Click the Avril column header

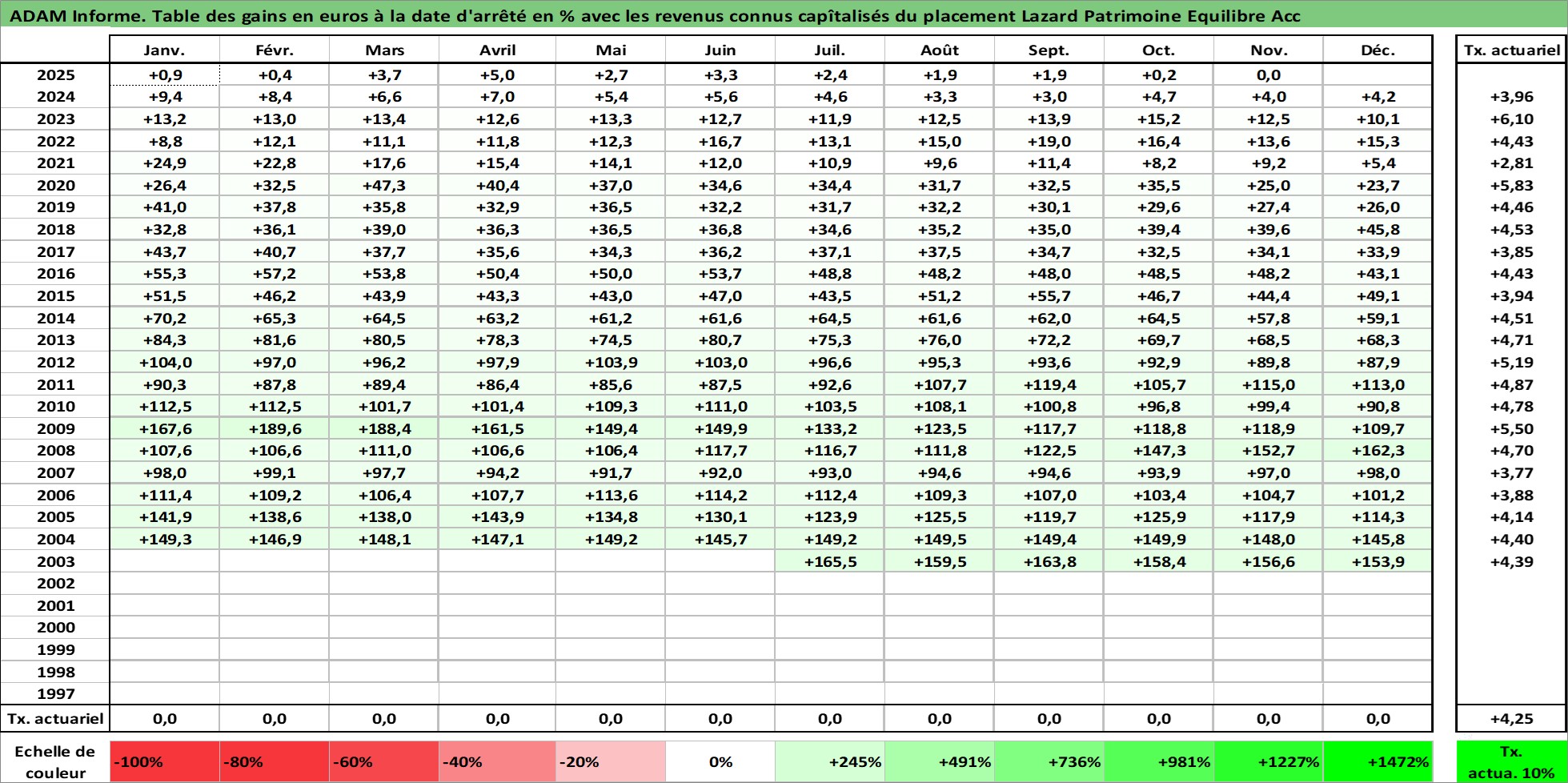click(x=497, y=50)
